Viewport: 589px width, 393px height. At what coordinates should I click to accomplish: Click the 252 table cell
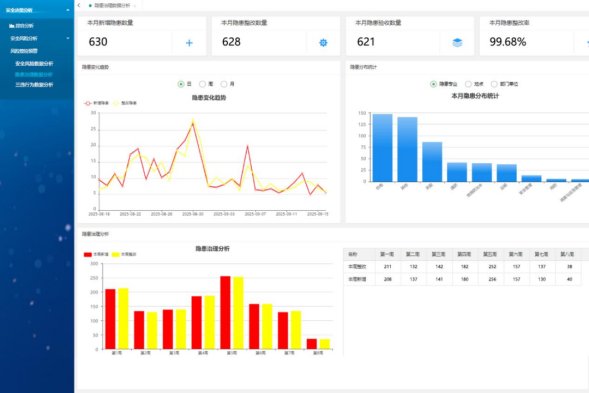tap(492, 267)
